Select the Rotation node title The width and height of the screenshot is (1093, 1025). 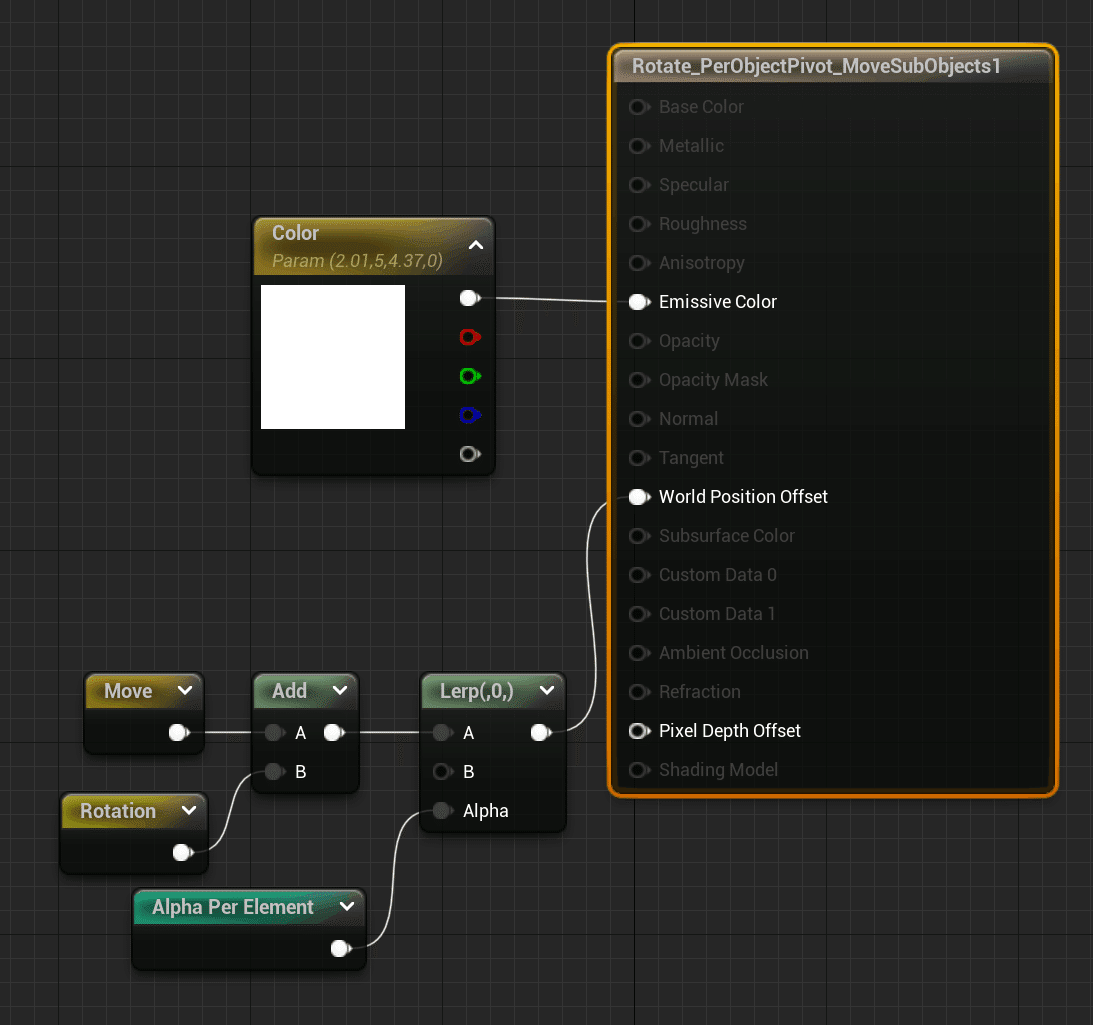118,811
